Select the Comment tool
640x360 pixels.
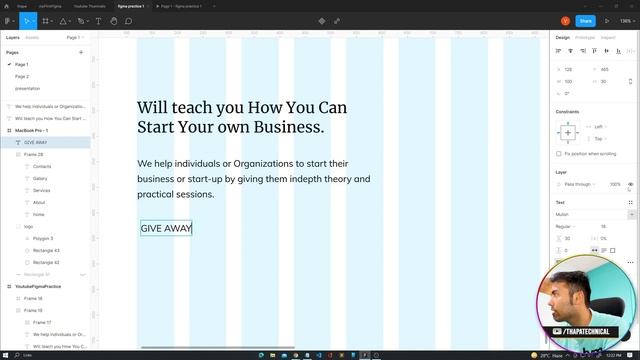point(129,21)
